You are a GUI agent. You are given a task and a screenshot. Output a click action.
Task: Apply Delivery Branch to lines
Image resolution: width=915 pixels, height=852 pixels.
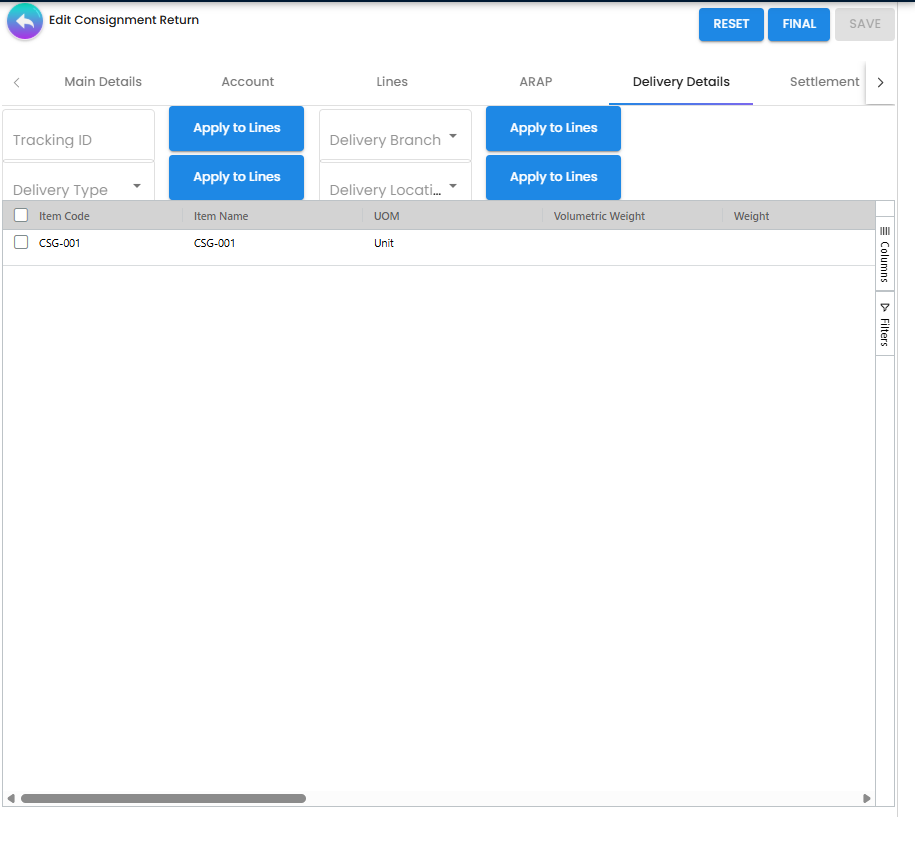[553, 128]
